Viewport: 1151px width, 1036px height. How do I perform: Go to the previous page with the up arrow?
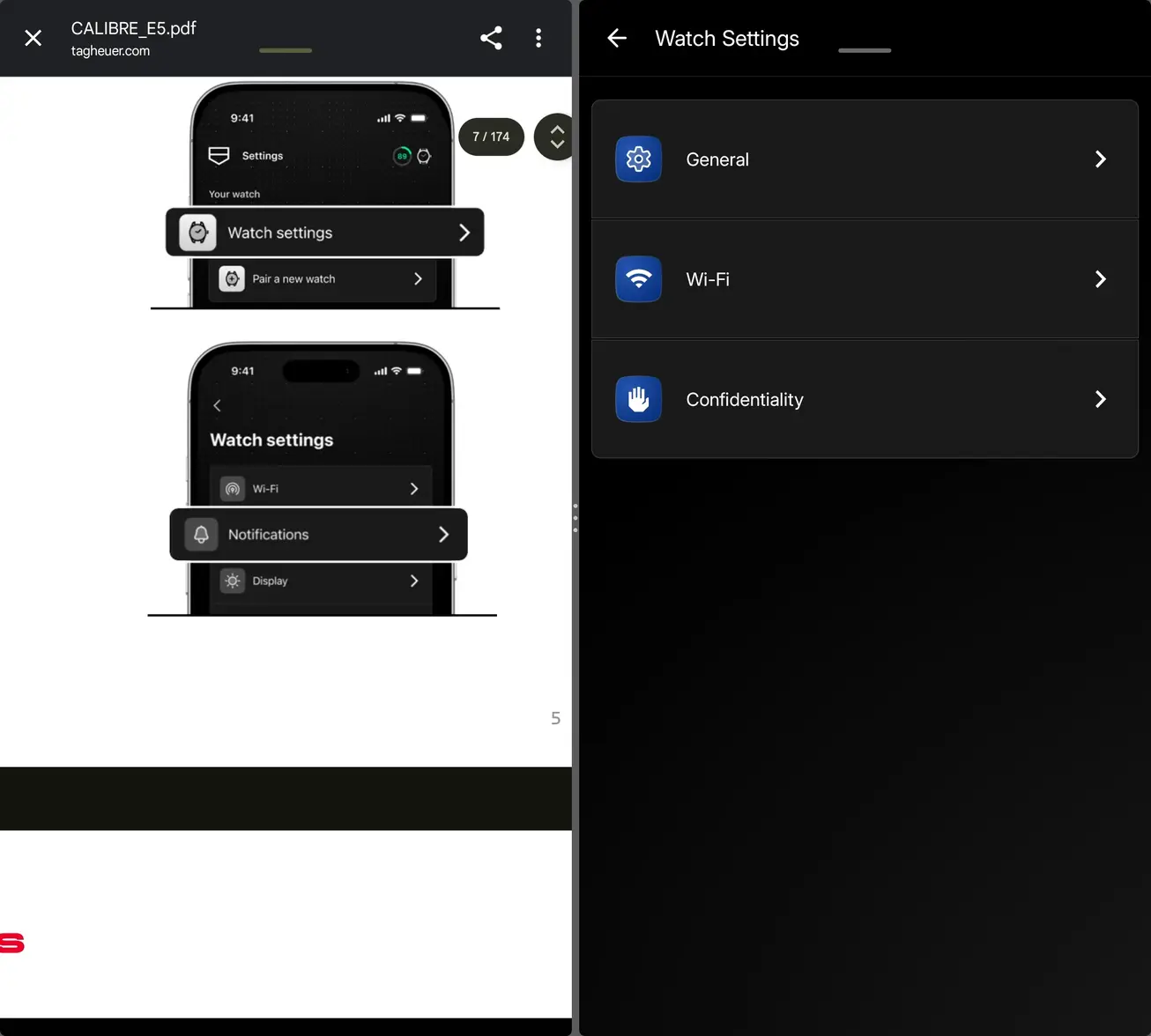[557, 129]
